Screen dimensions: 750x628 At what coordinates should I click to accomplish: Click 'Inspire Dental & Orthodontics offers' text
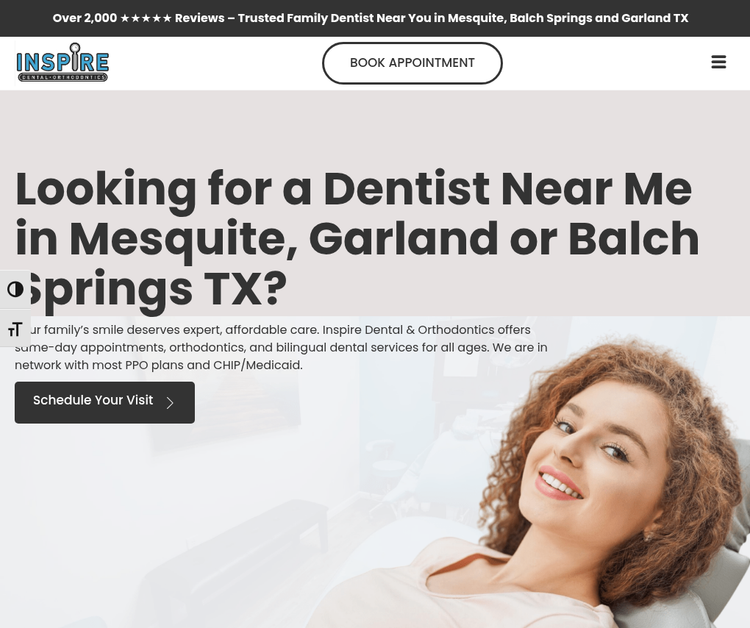pyautogui.click(x=426, y=330)
